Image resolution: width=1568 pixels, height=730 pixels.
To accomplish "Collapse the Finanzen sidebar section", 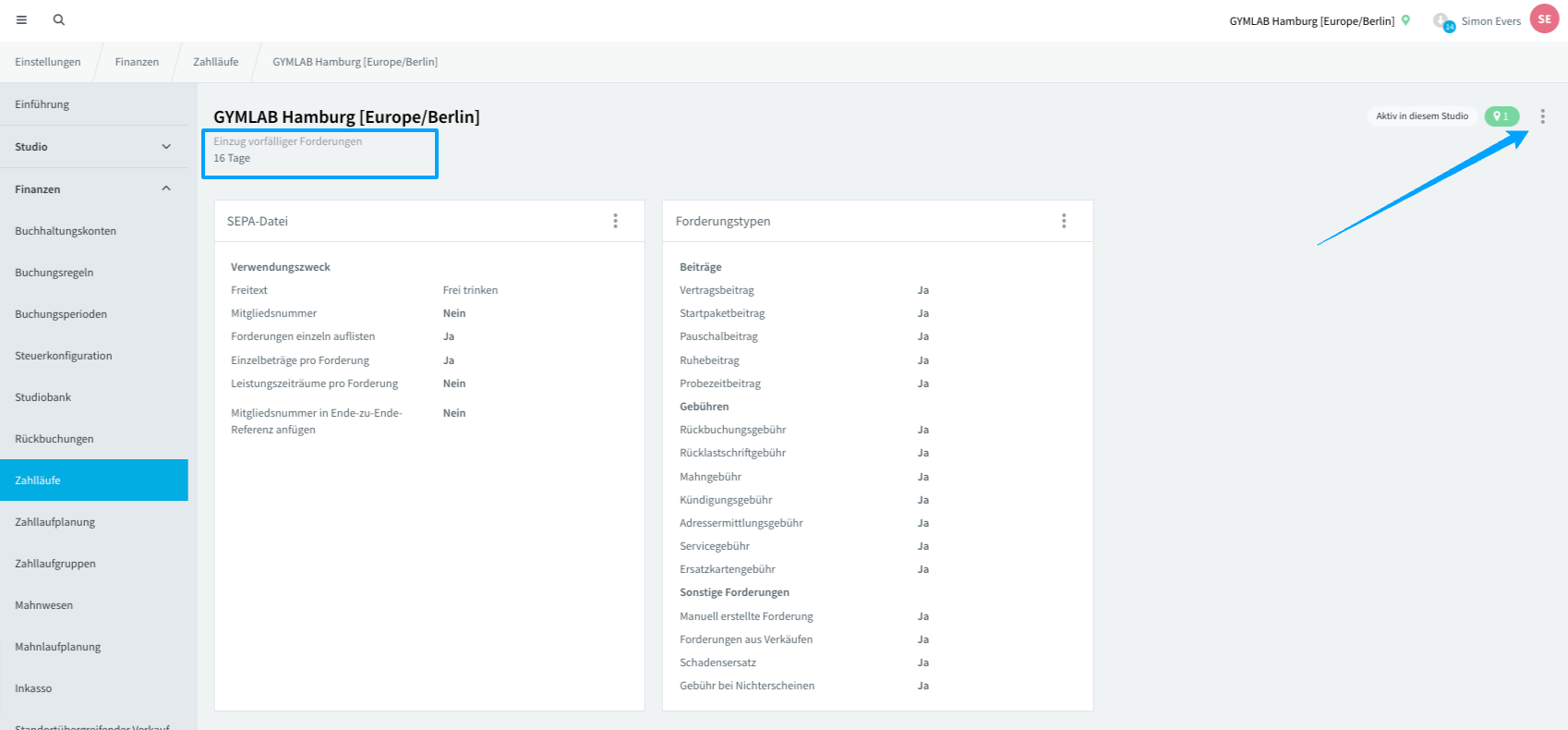I will tap(93, 189).
